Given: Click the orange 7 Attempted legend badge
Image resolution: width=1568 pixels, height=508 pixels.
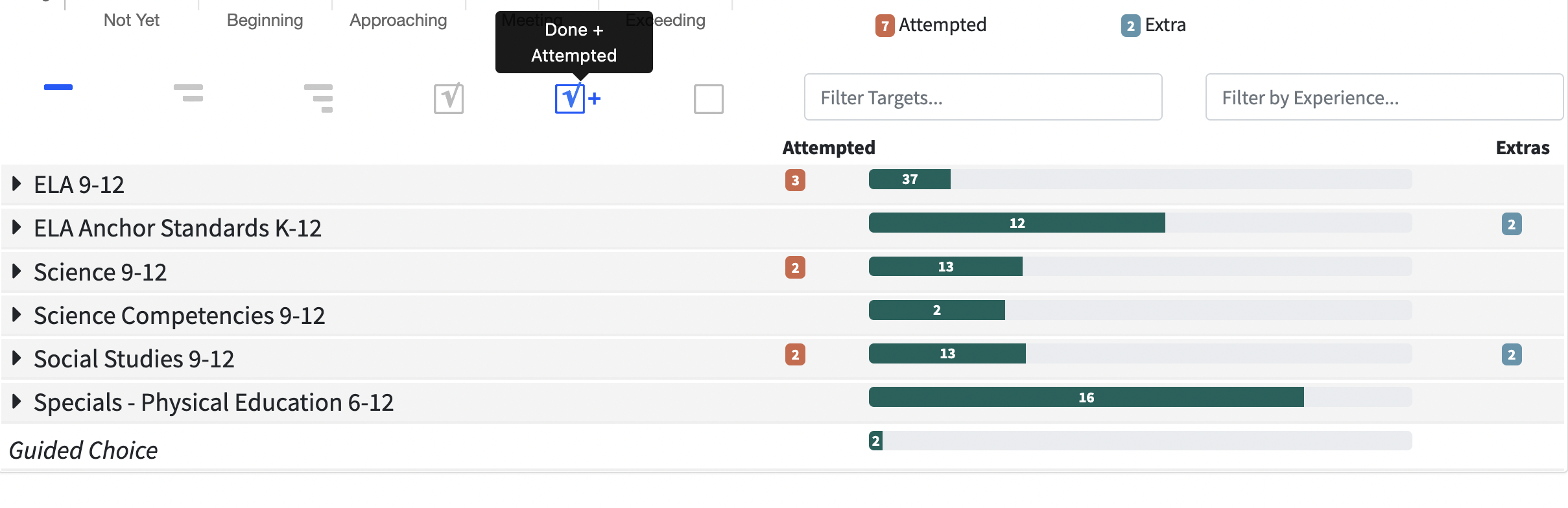Looking at the screenshot, I should coord(885,26).
